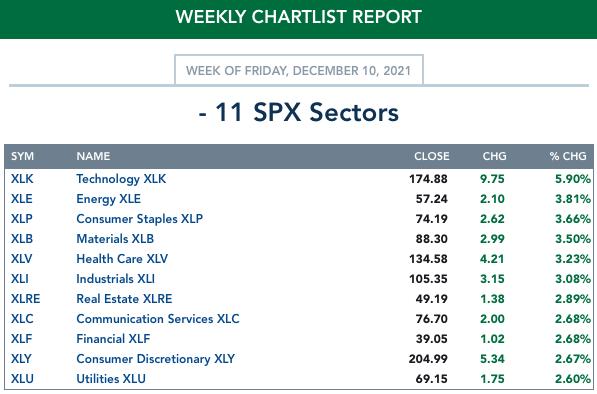Select the XLE symbol
This screenshot has width=597, height=394.
[x=22, y=199]
